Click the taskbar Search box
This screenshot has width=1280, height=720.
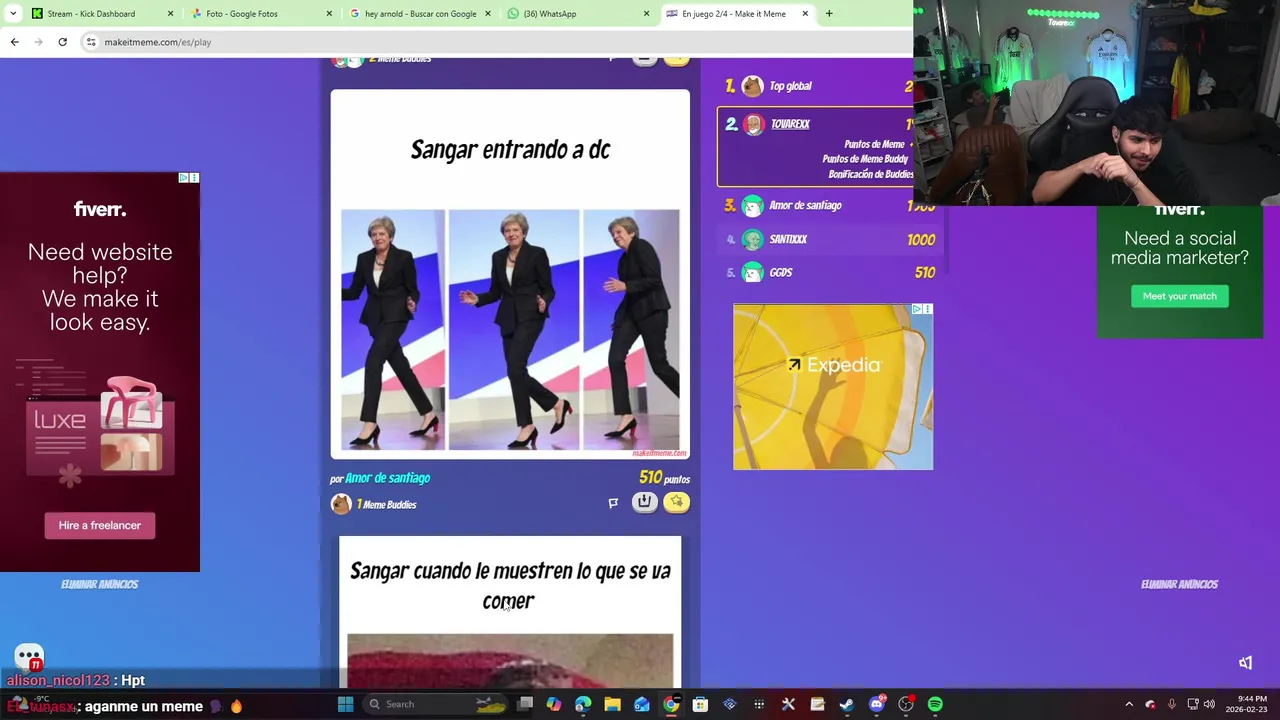point(435,704)
